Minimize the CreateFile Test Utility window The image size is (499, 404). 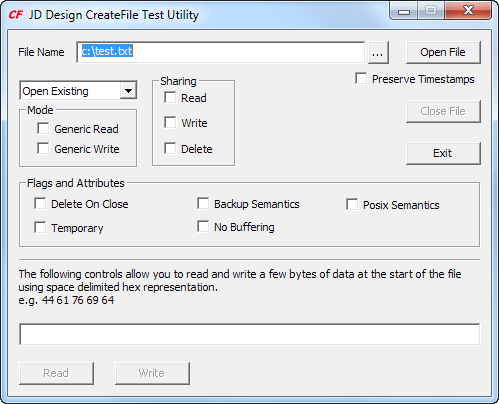point(404,11)
